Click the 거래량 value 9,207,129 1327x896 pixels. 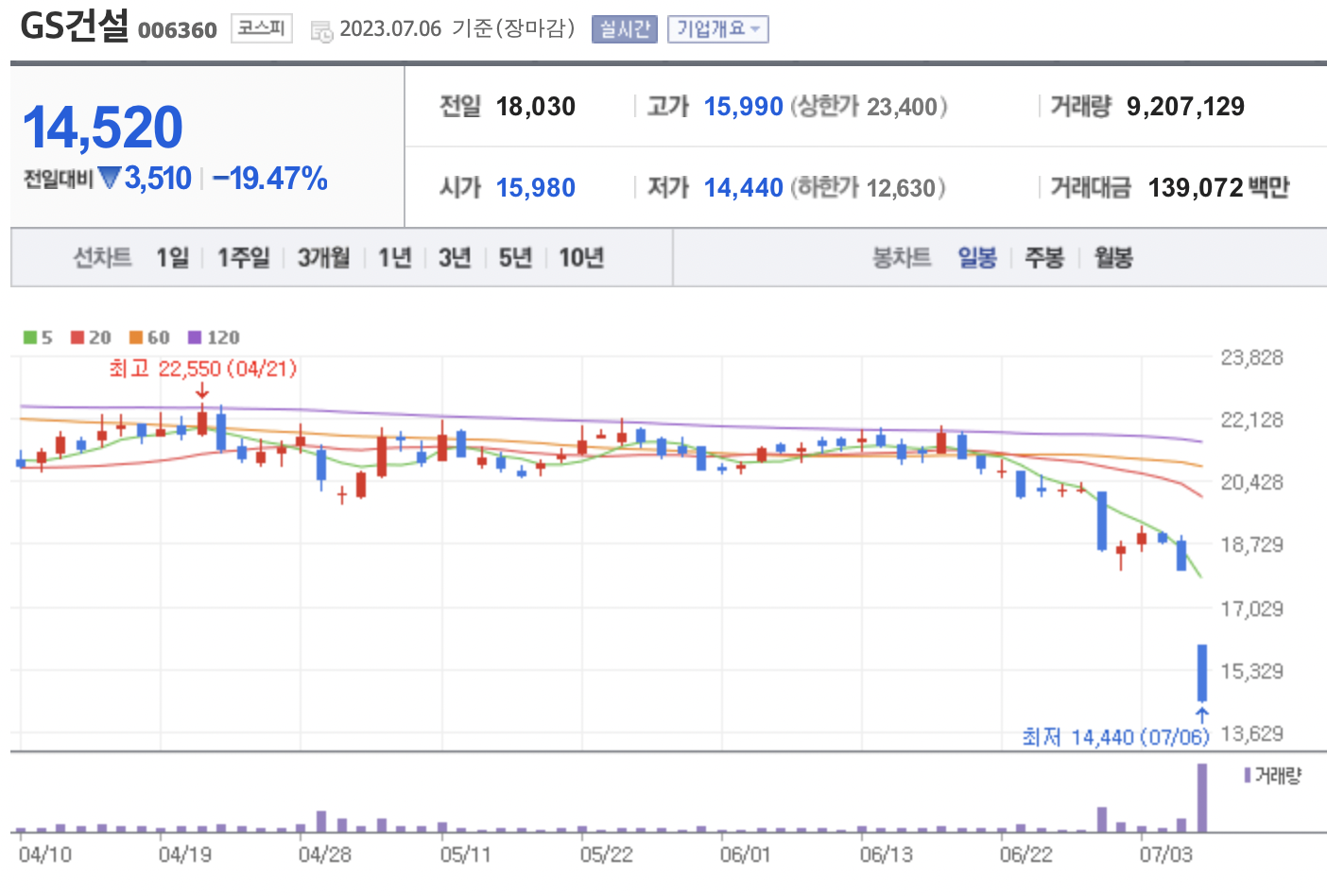point(1185,107)
